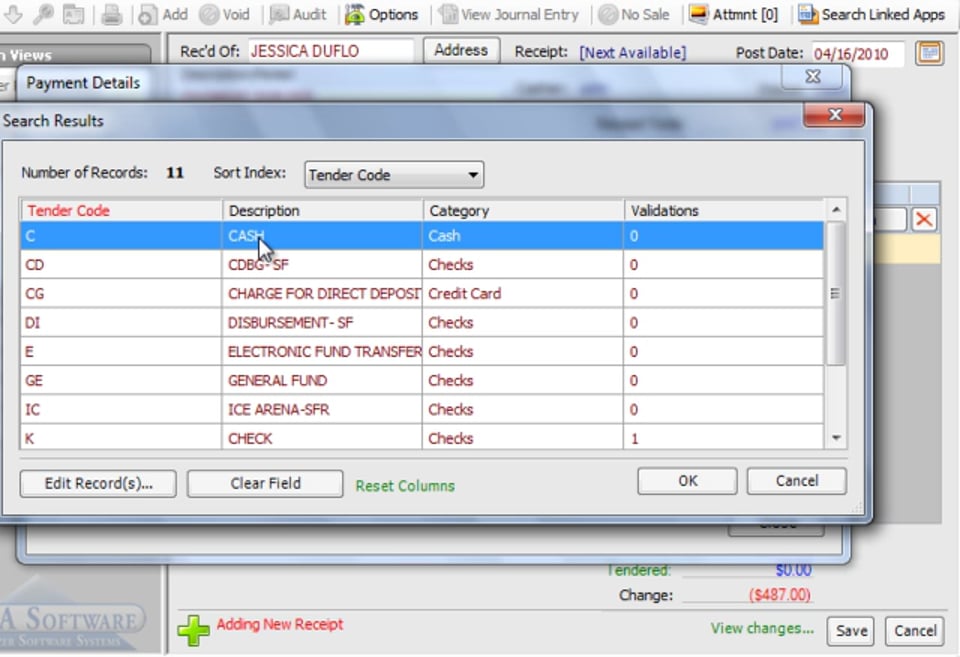
Task: Click scroll up arrow in results list
Action: 836,210
